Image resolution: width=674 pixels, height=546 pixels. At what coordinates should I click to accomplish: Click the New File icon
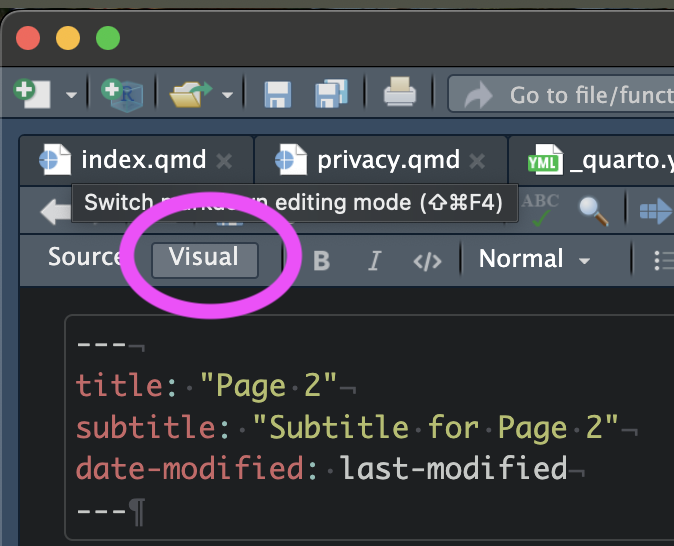tap(32, 94)
